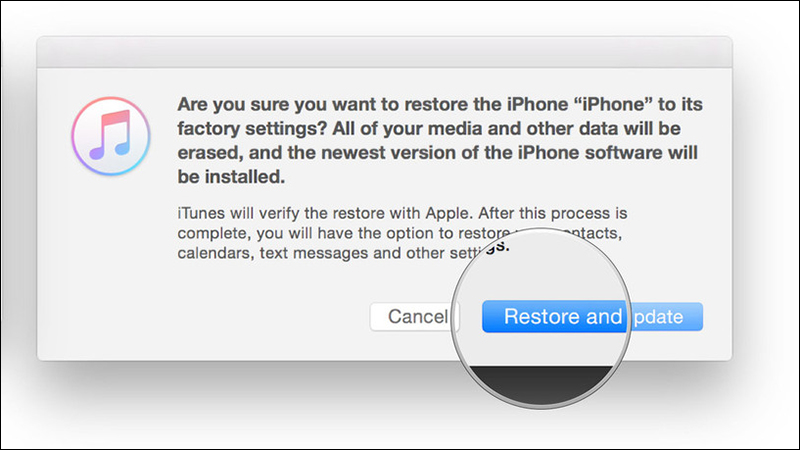This screenshot has height=450, width=800.
Task: Click the Cancel button
Action: tap(414, 317)
